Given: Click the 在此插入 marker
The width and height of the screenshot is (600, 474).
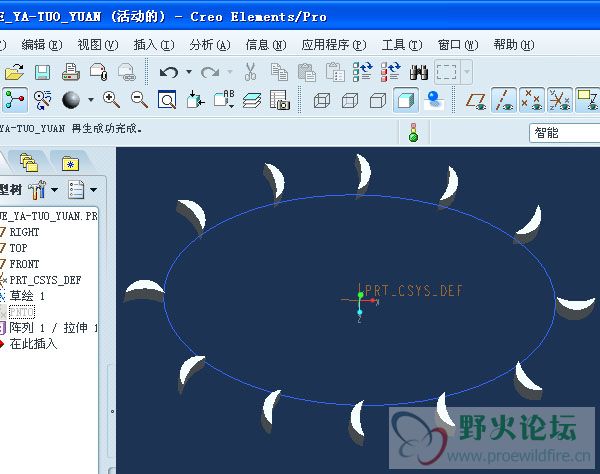Looking at the screenshot, I should [33, 344].
